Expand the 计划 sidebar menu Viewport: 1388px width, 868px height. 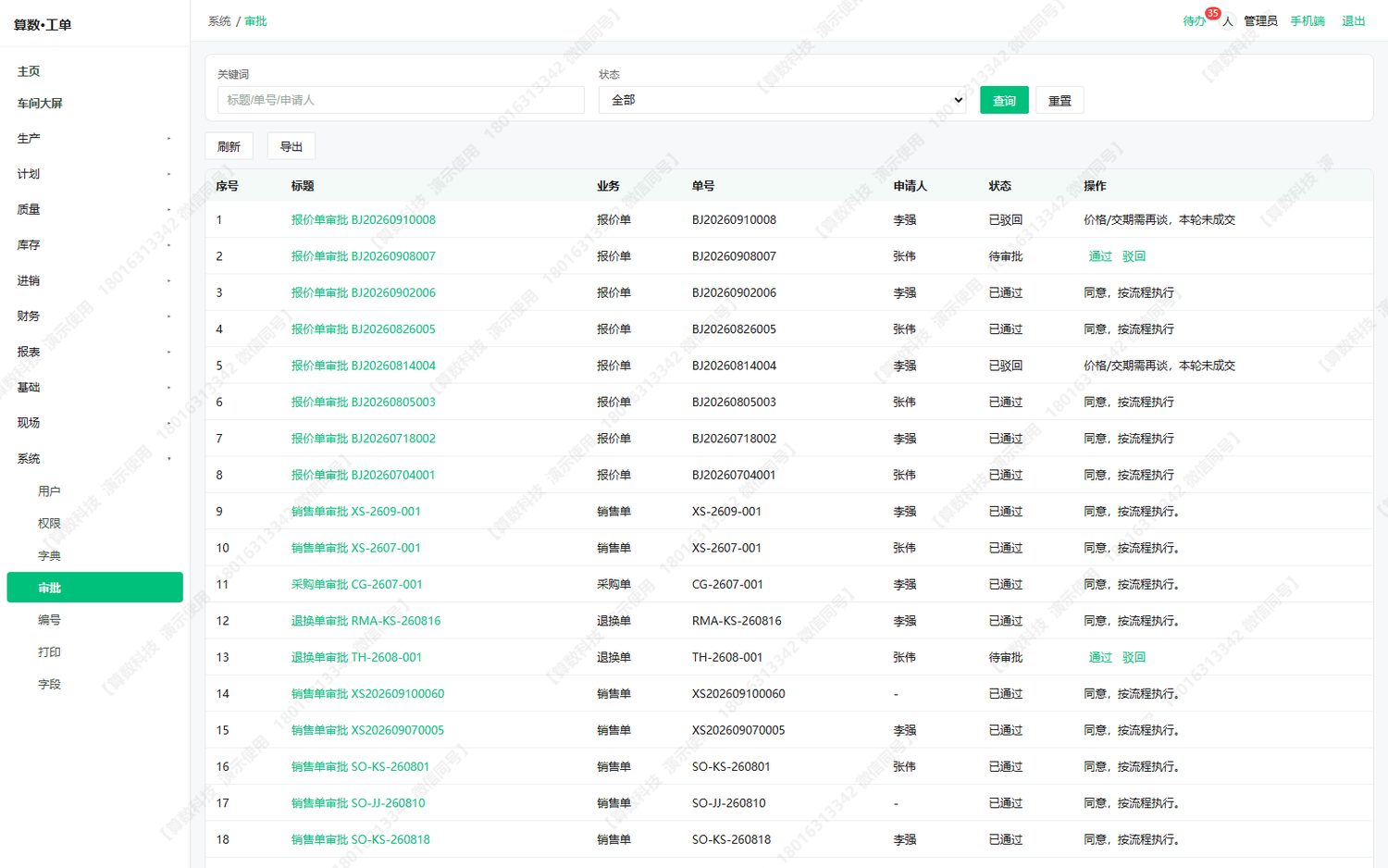click(94, 174)
